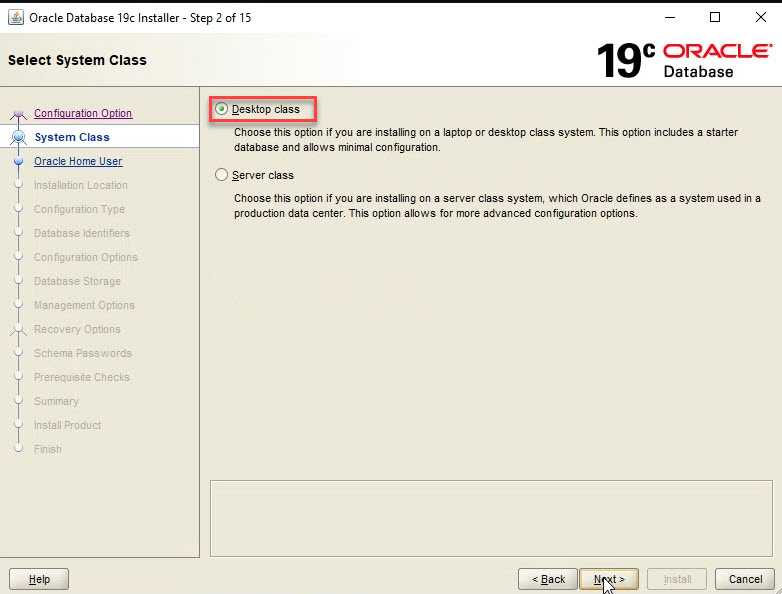The height and width of the screenshot is (594, 782).
Task: Click the greyed-out Install button
Action: pos(677,579)
